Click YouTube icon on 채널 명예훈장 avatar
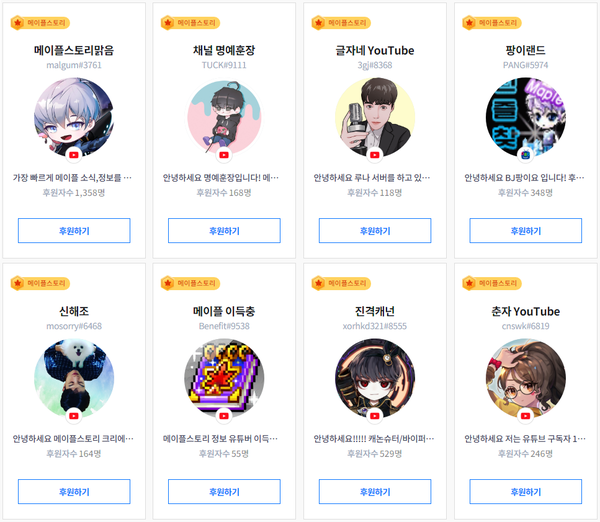This screenshot has height=522, width=600. click(x=224, y=155)
